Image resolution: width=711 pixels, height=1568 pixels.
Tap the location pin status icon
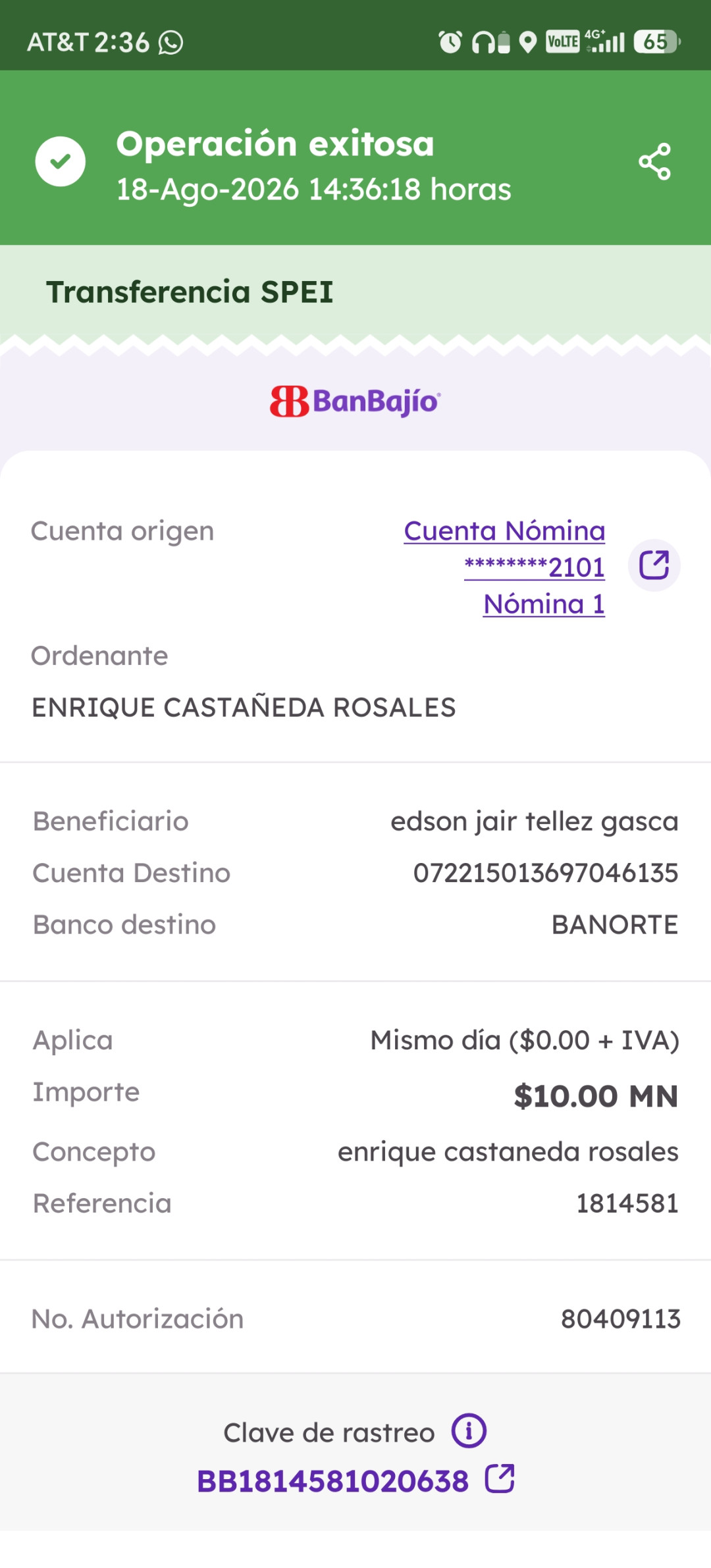[x=528, y=42]
